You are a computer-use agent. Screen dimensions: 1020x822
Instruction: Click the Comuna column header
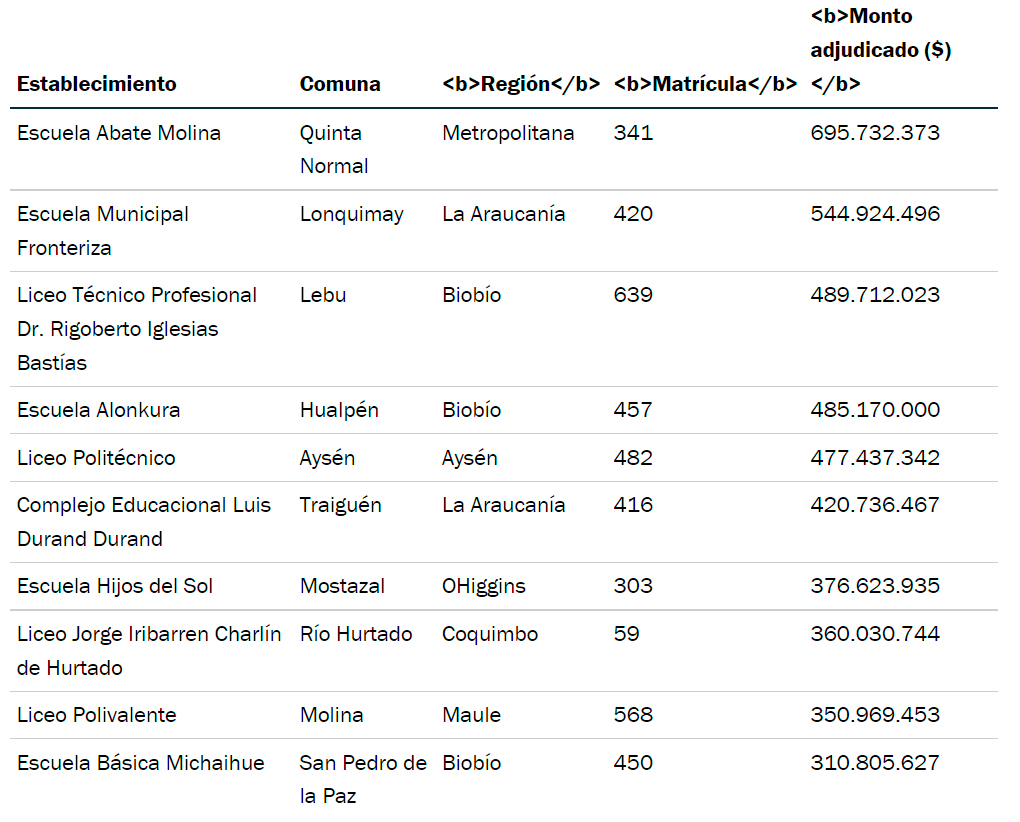340,84
